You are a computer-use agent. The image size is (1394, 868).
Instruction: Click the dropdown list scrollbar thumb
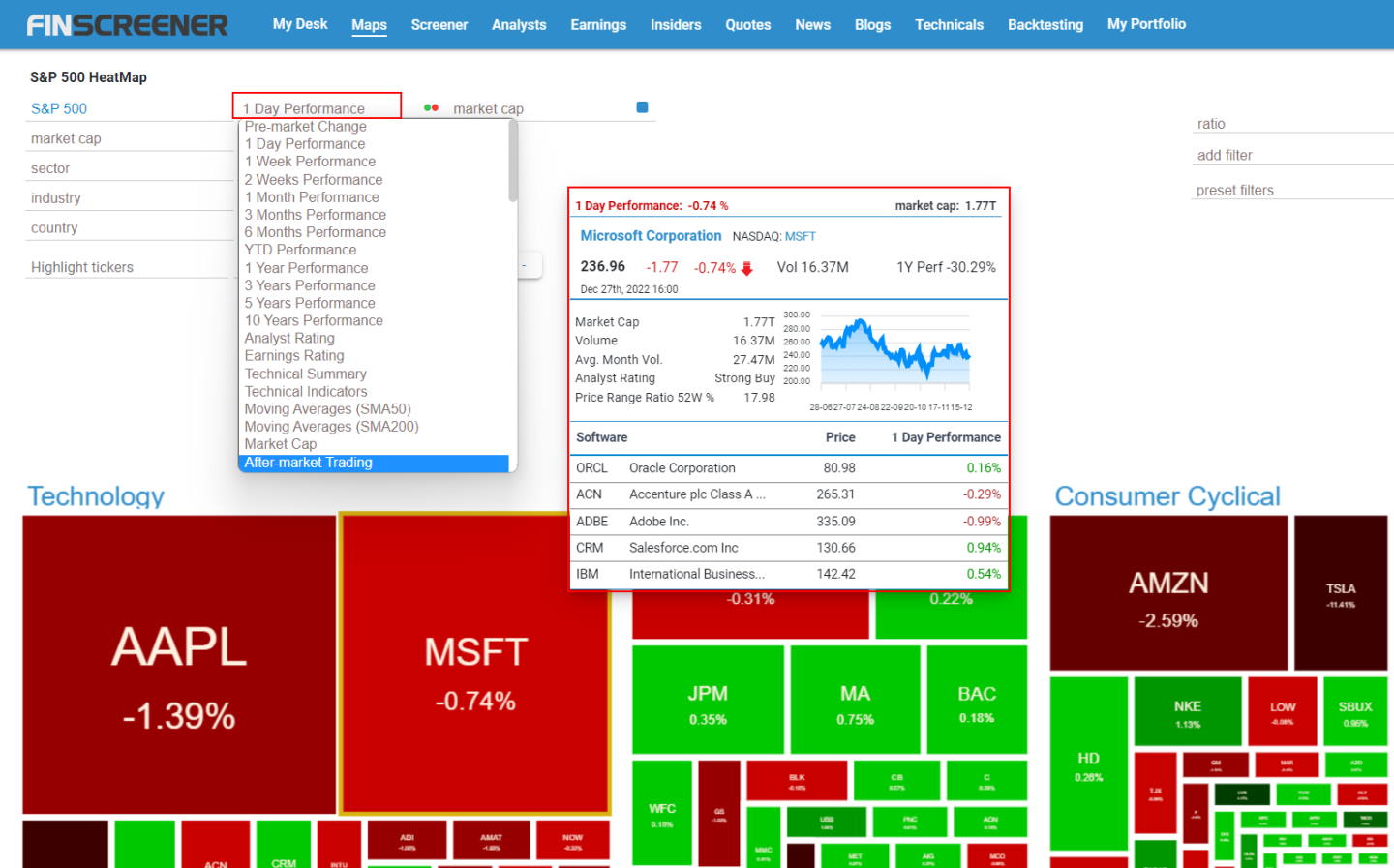(513, 161)
